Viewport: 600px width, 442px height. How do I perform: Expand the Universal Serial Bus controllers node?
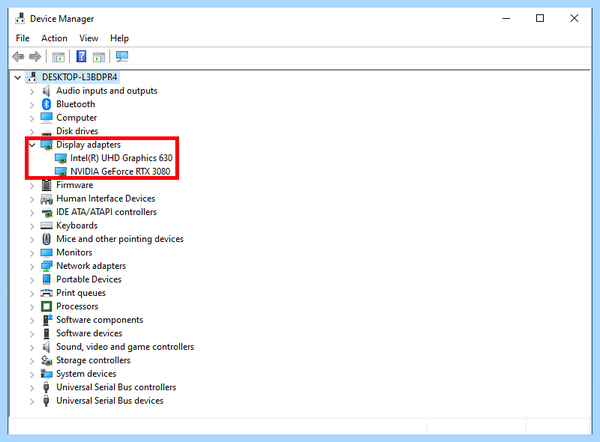pyautogui.click(x=32, y=388)
